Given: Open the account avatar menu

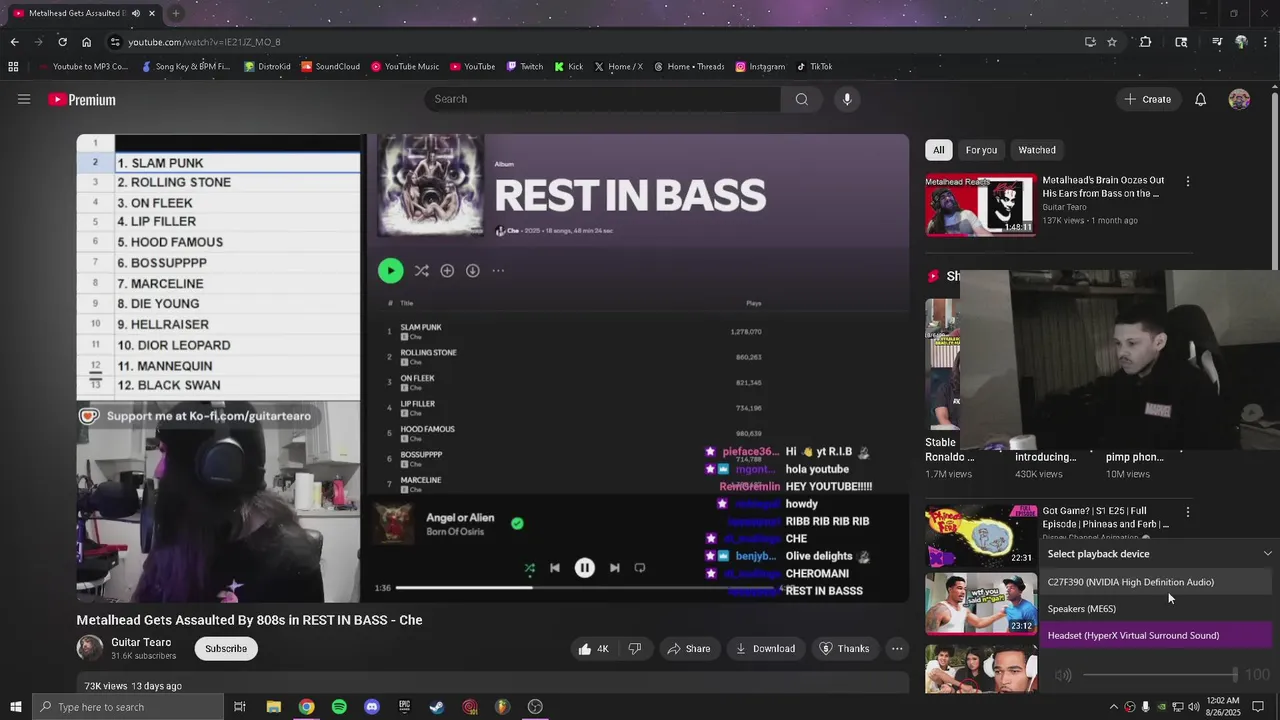Looking at the screenshot, I should (x=1239, y=99).
